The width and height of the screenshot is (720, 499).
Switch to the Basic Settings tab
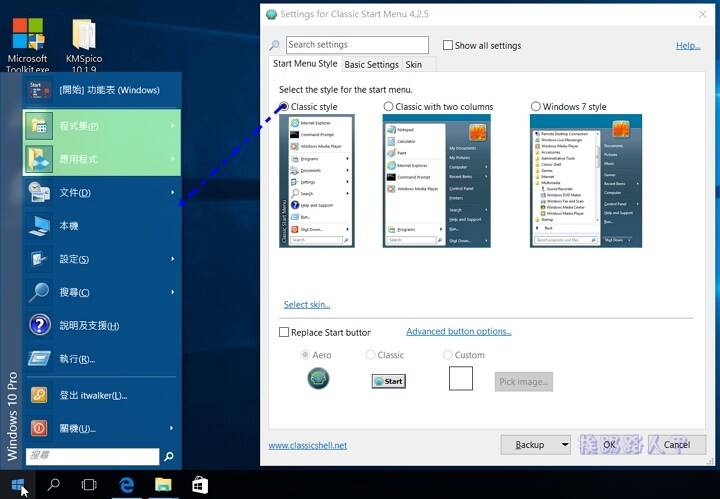pos(371,65)
